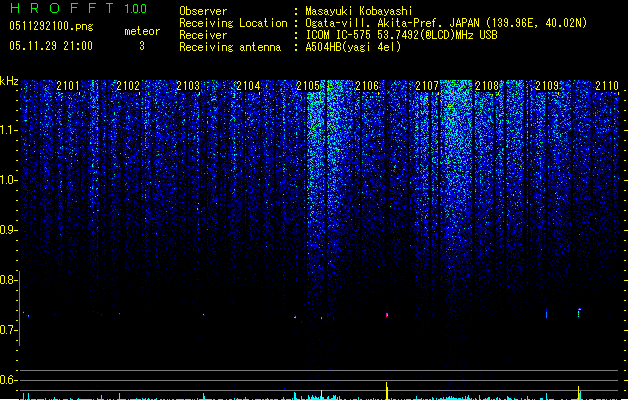Click the observer name Masayuki Kobayashi
The height and width of the screenshot is (400, 629).
[359, 11]
